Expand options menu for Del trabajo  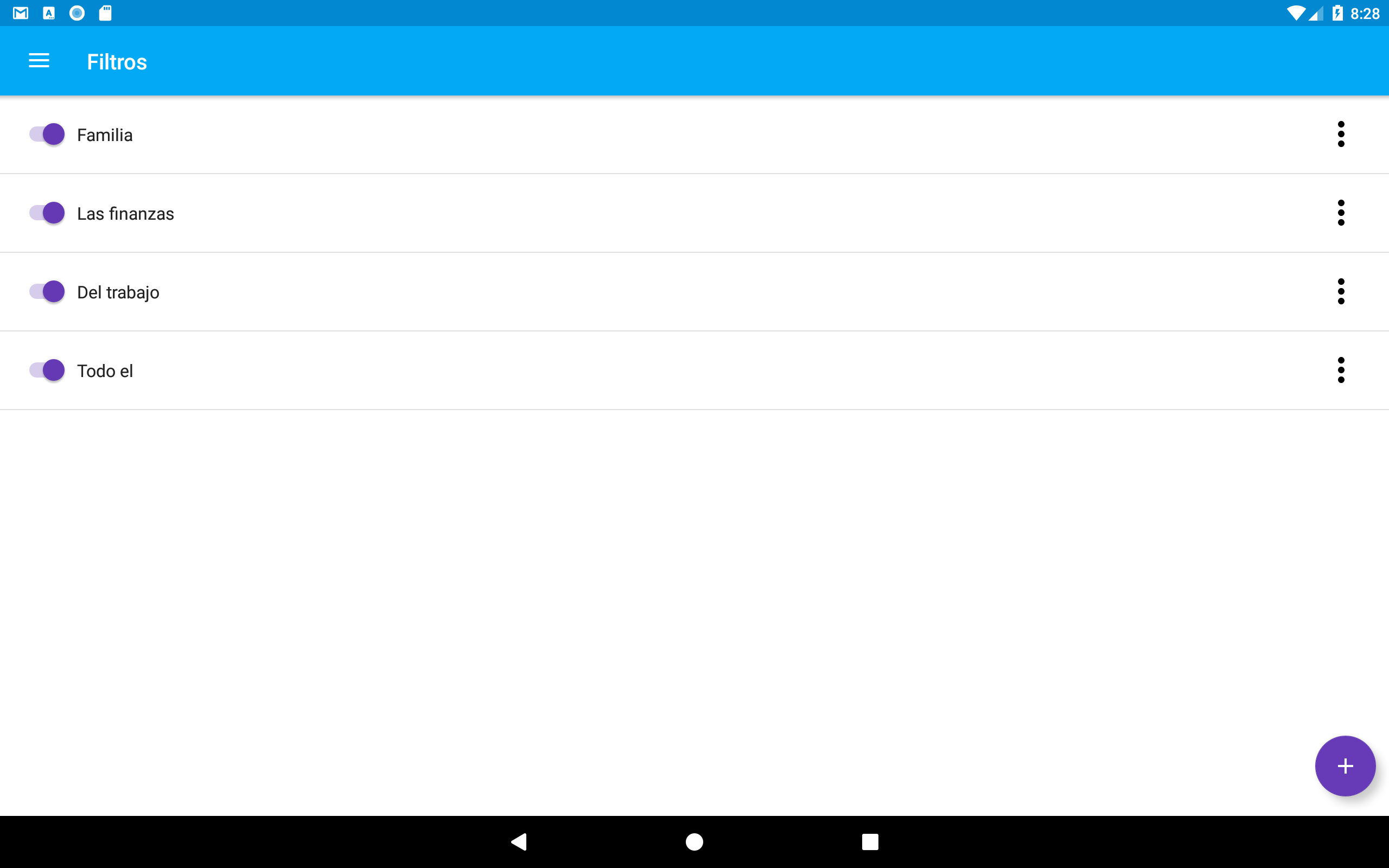[x=1341, y=292]
